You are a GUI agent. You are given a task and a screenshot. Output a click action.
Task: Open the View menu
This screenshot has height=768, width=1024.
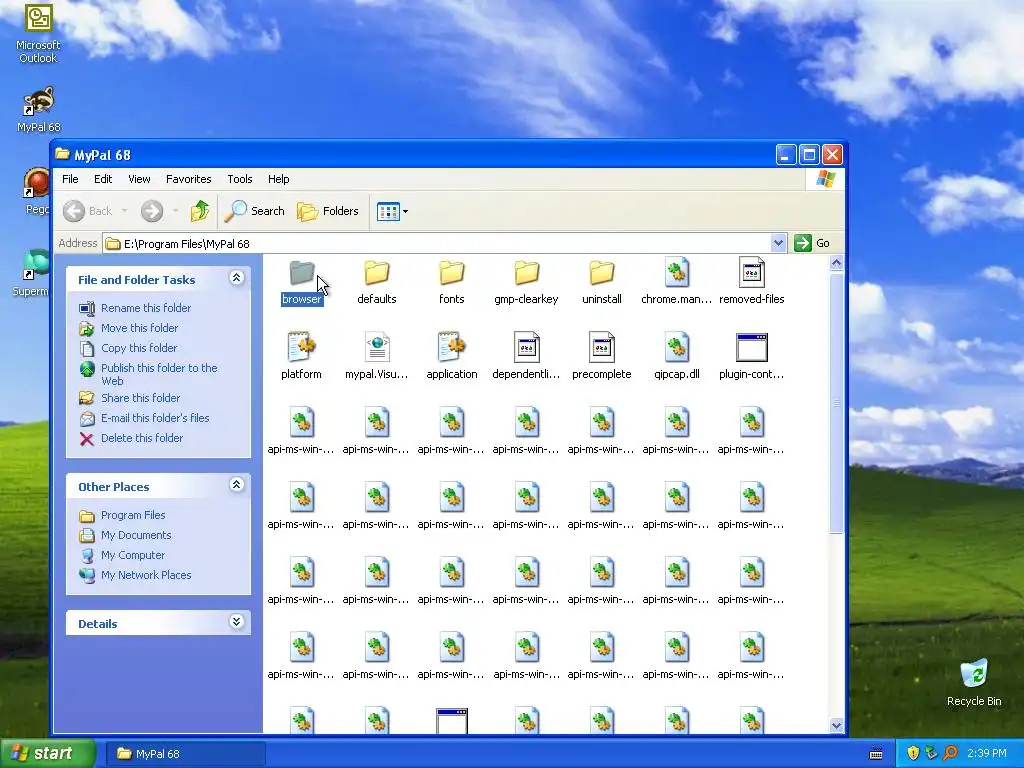click(139, 179)
